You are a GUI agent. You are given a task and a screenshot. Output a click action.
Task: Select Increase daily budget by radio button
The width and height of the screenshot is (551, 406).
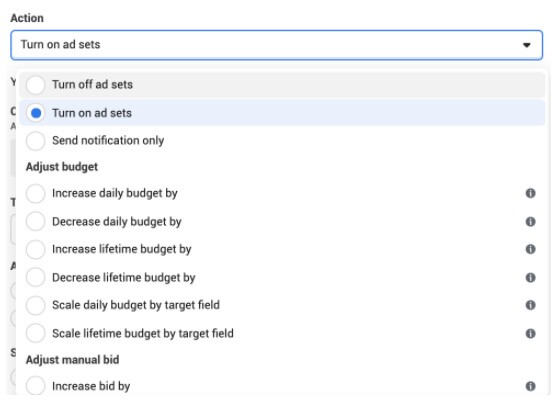point(35,193)
